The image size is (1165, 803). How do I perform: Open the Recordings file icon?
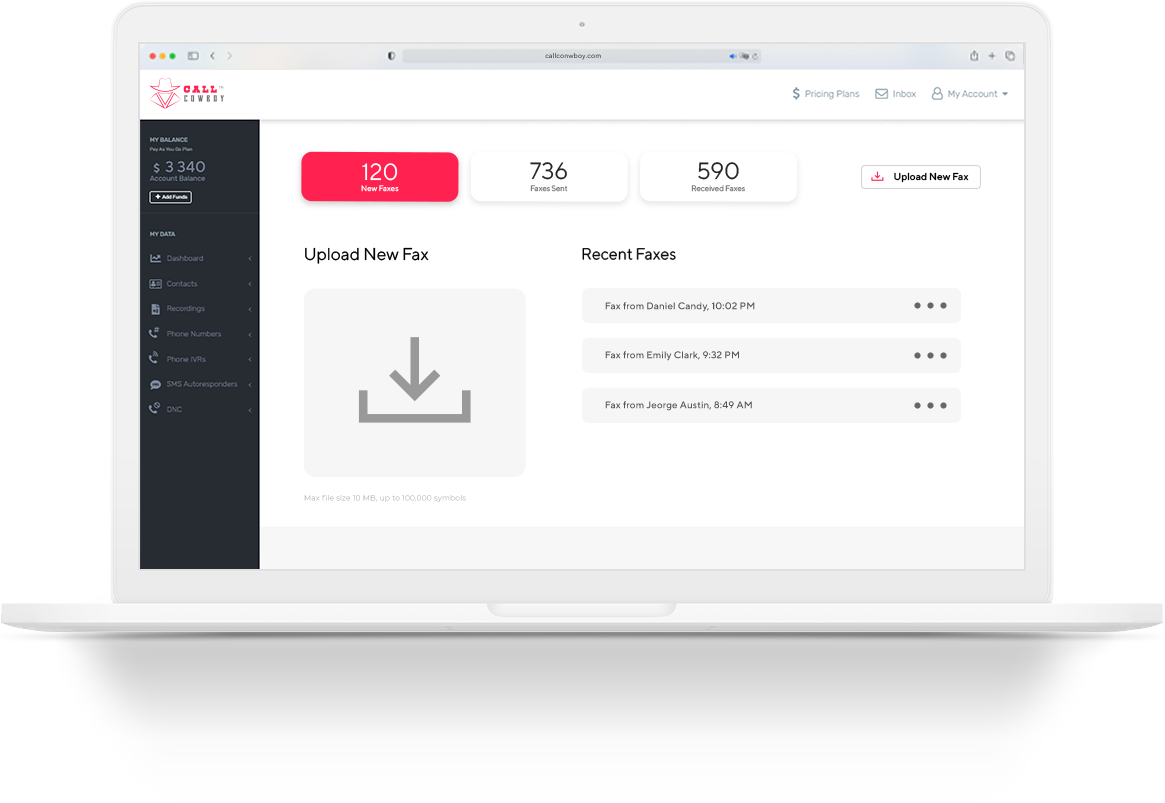point(155,309)
